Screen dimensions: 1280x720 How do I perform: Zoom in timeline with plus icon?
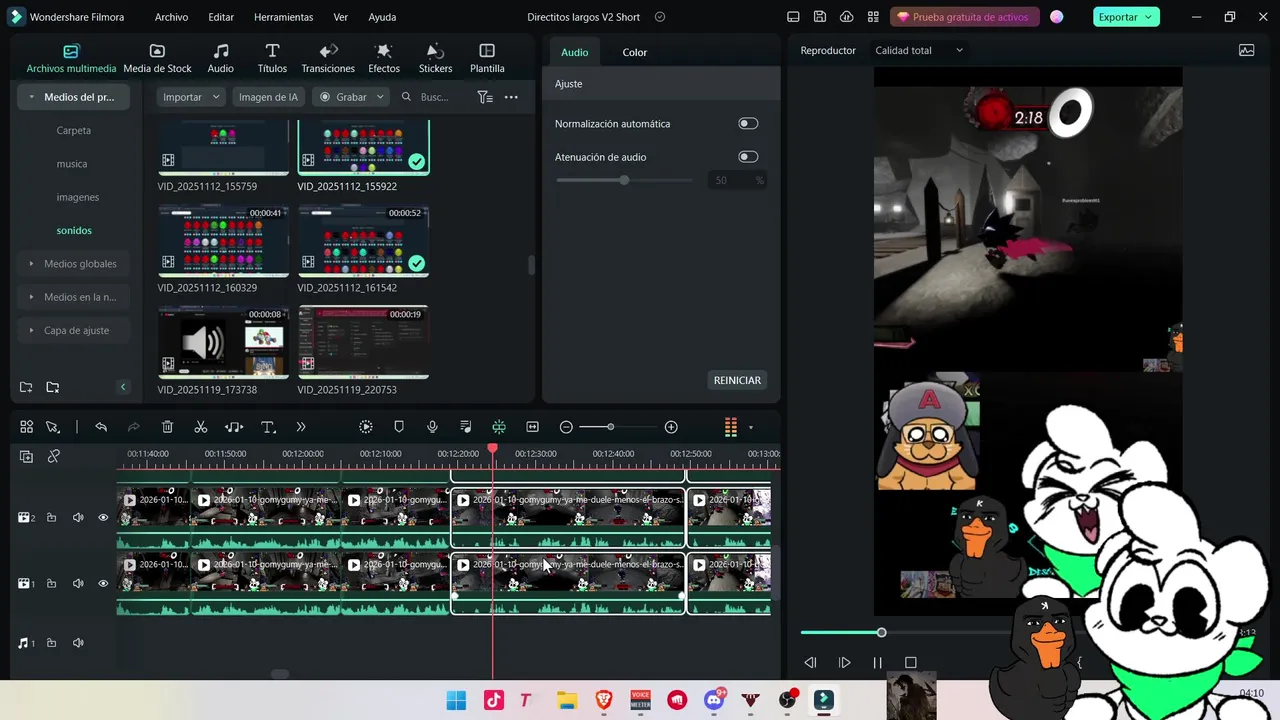(671, 427)
